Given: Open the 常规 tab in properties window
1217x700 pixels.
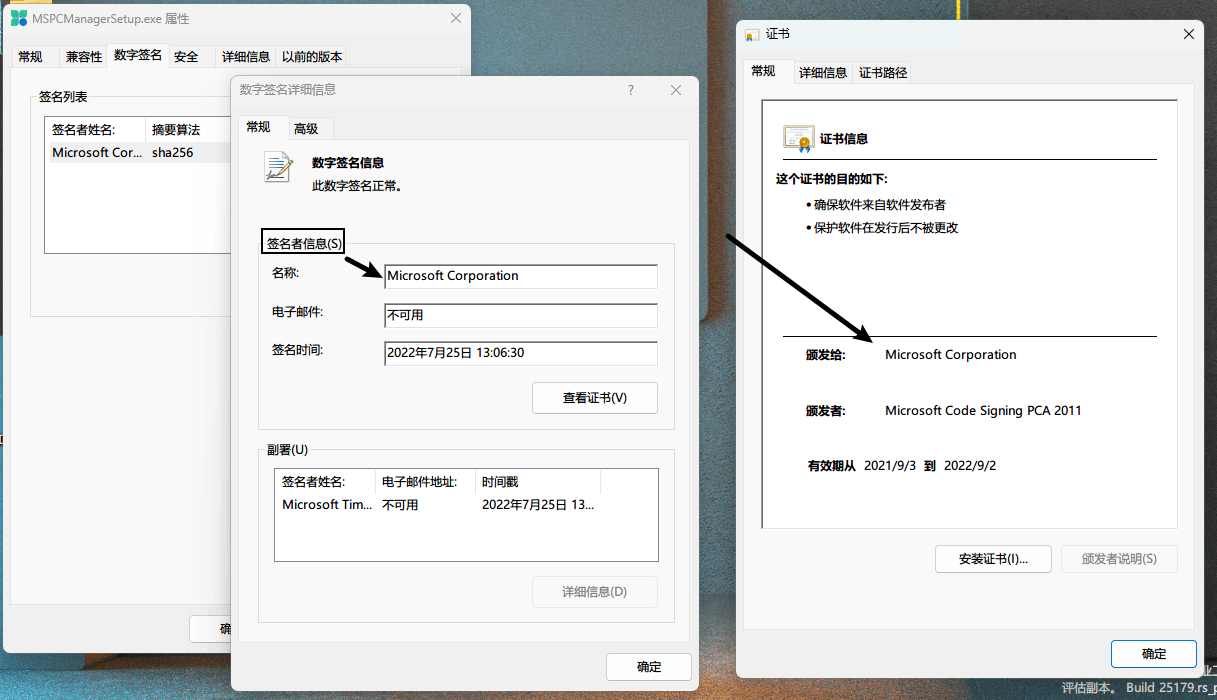Looking at the screenshot, I should tap(31, 57).
